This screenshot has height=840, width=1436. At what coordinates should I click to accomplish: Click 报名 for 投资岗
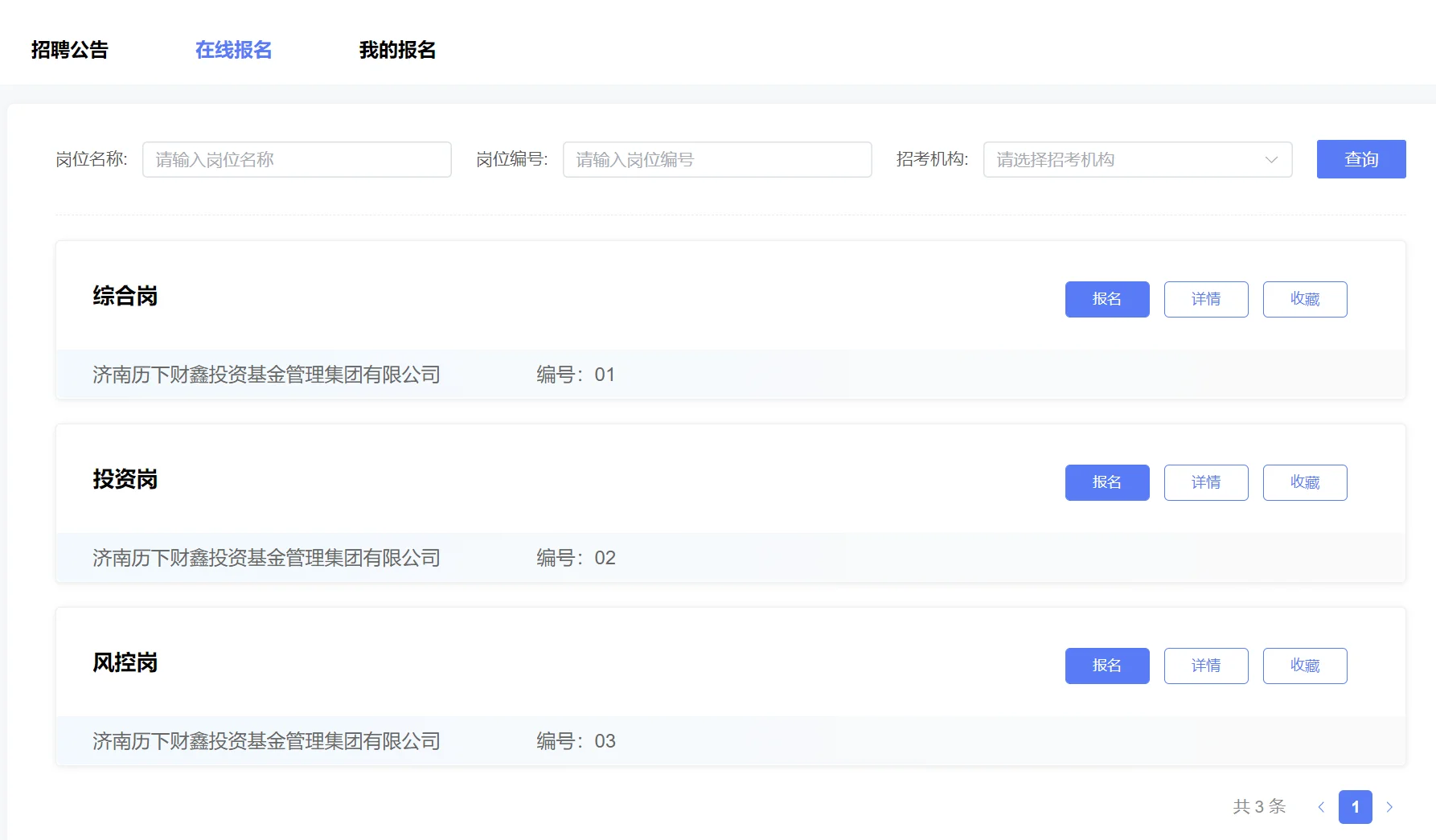1107,482
